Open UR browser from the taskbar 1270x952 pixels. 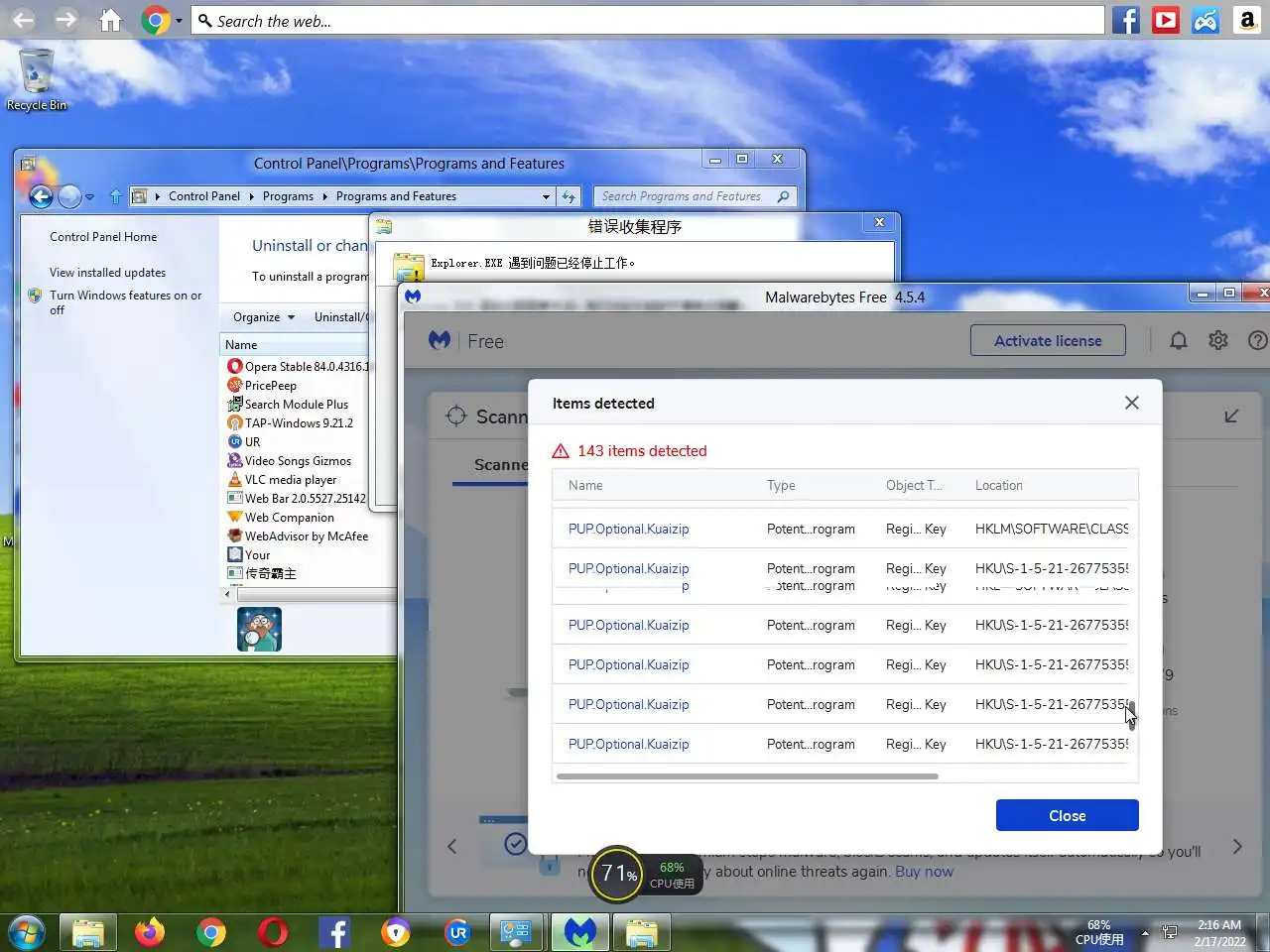(x=456, y=932)
